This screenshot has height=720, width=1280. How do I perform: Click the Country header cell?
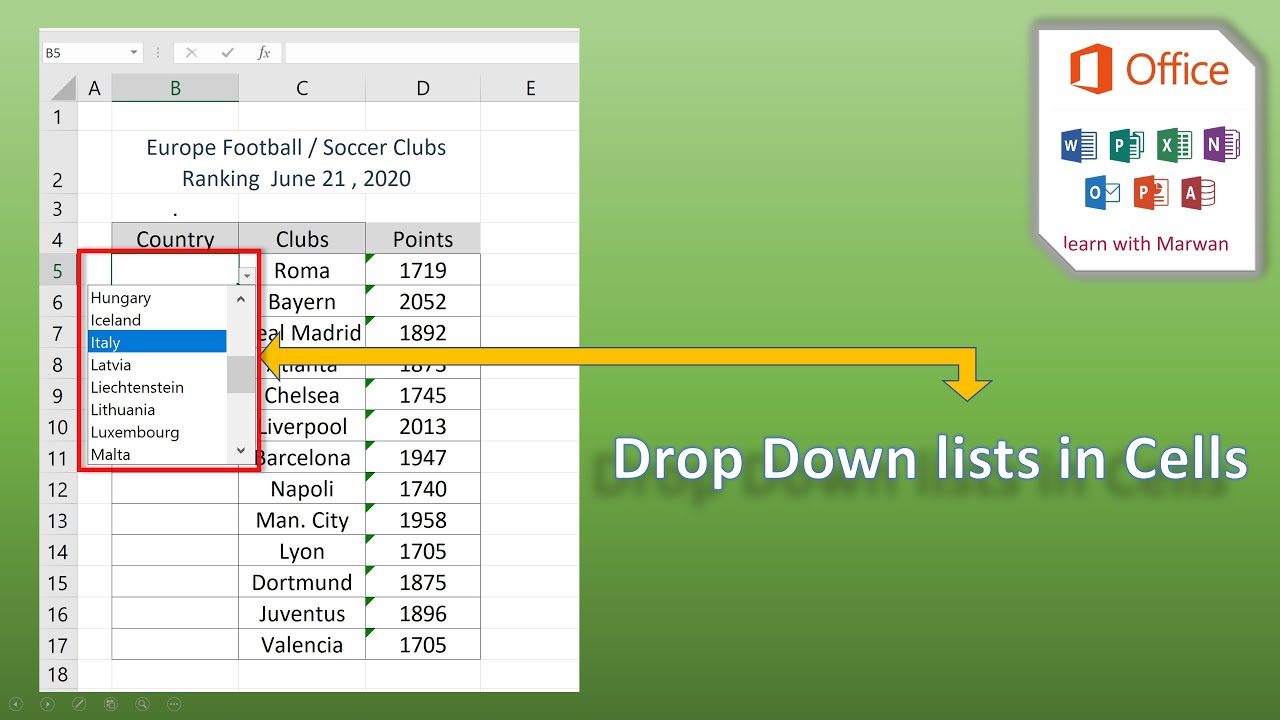(175, 238)
